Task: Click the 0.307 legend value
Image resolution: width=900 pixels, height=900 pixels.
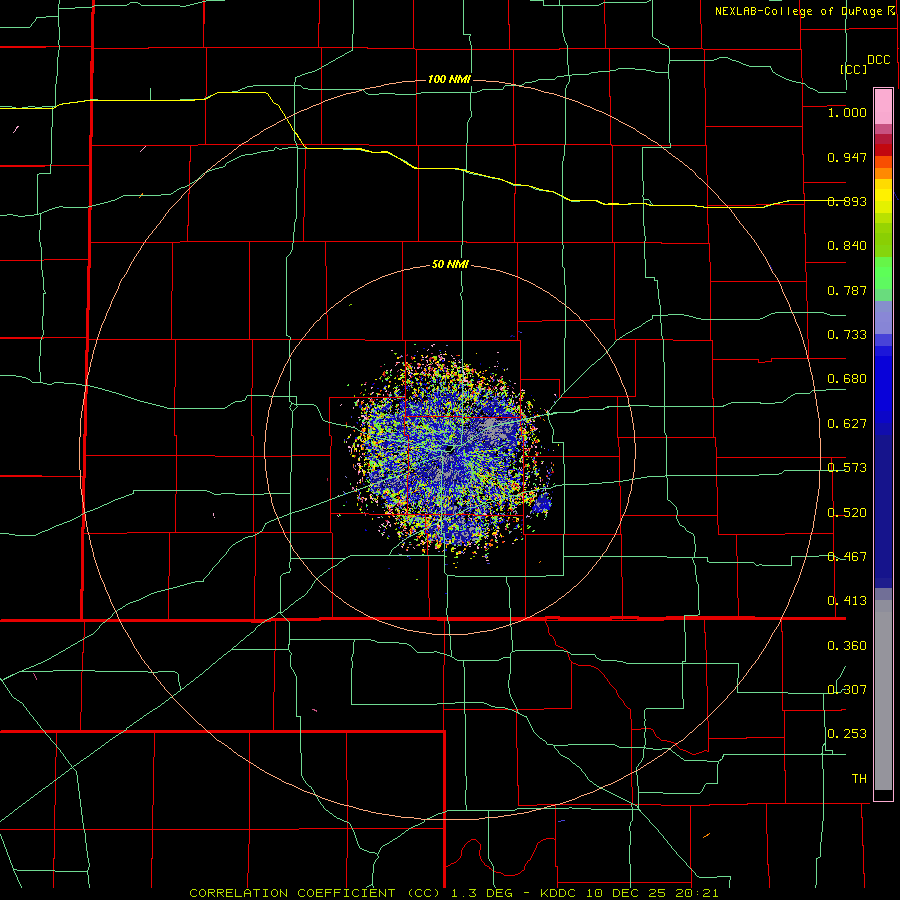Action: click(x=847, y=690)
